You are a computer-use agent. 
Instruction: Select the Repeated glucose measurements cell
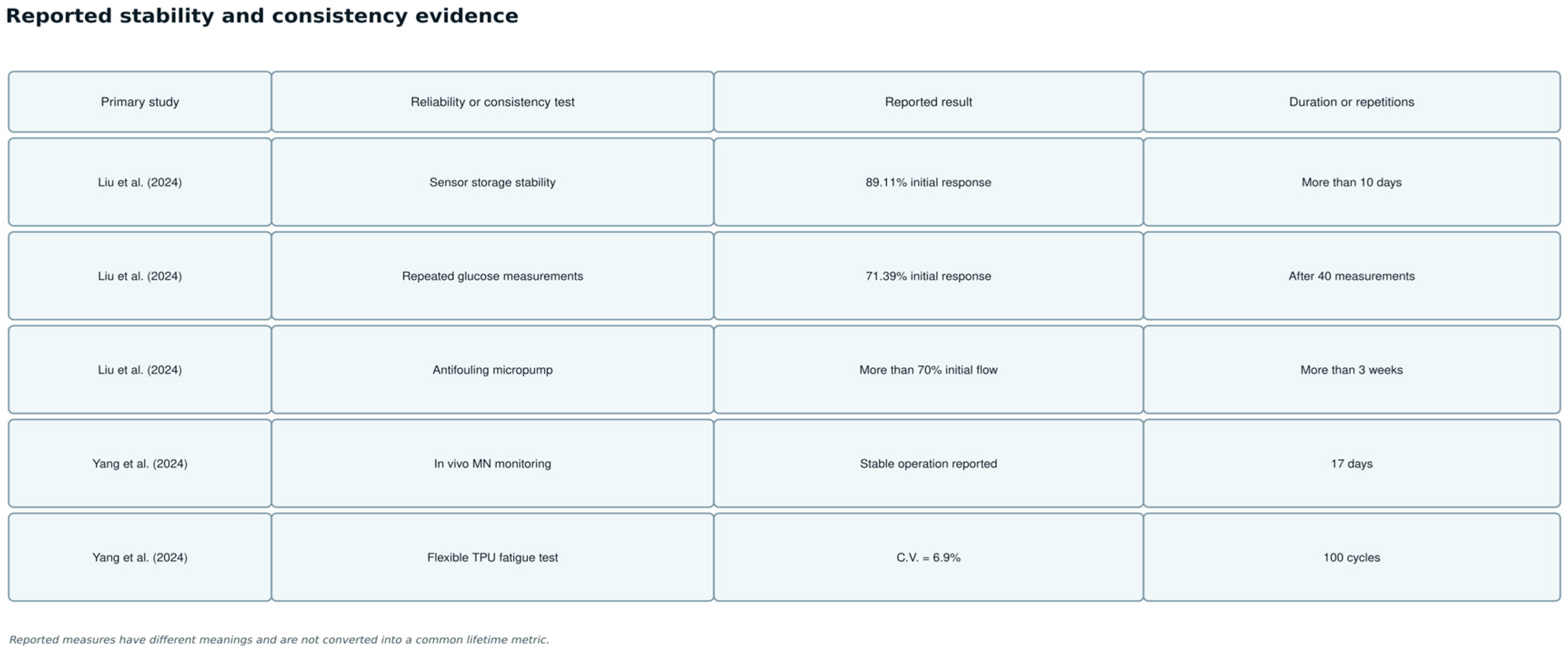point(492,276)
